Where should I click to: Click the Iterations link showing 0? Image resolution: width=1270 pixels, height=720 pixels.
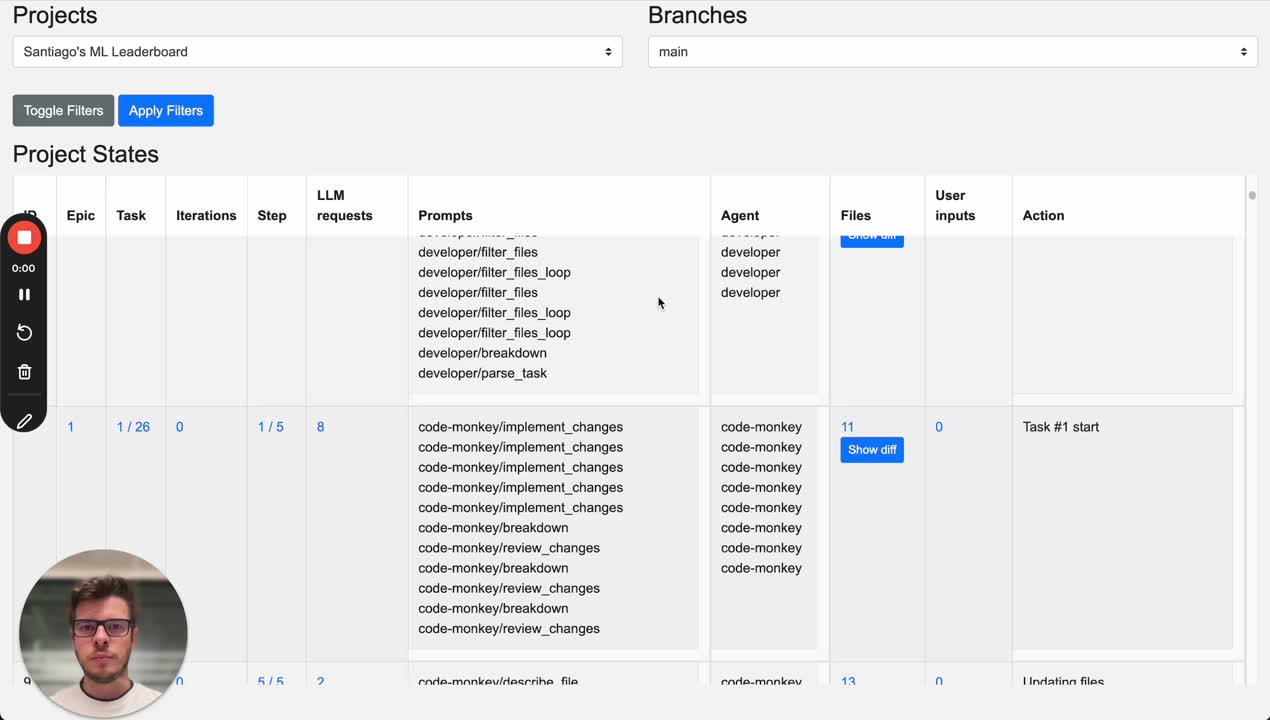[x=179, y=427]
